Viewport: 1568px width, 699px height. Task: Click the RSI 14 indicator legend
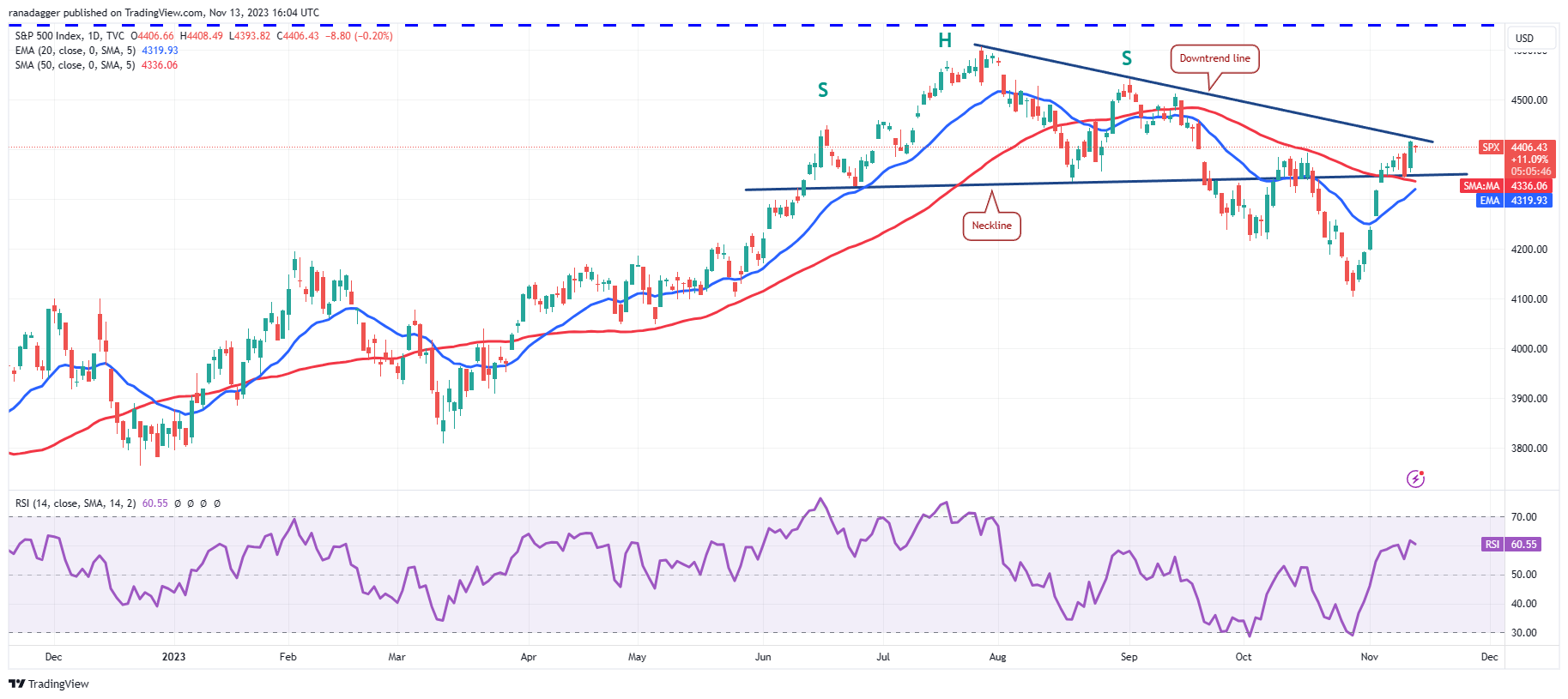pos(76,503)
